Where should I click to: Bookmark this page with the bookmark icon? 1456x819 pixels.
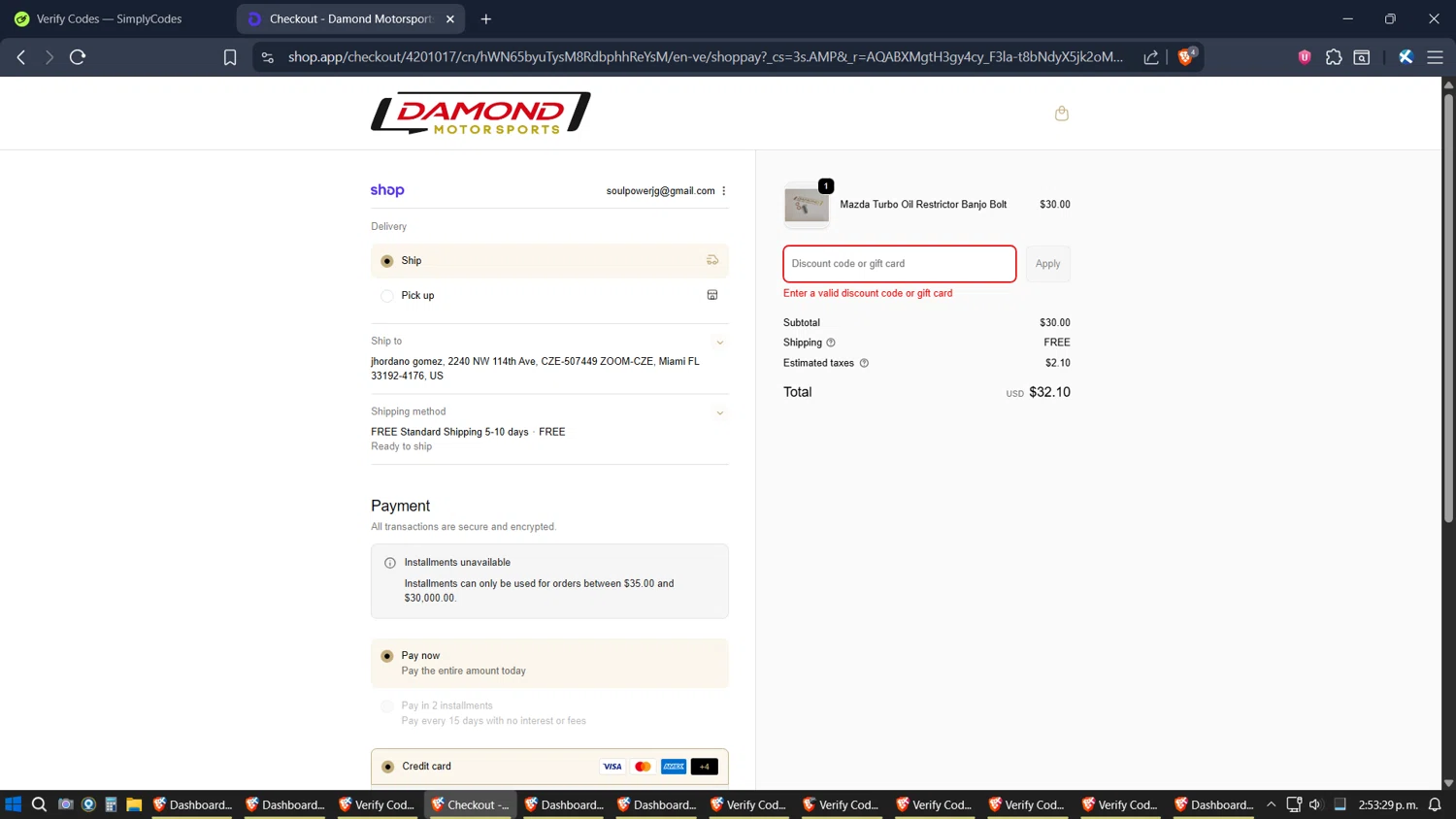(x=230, y=57)
